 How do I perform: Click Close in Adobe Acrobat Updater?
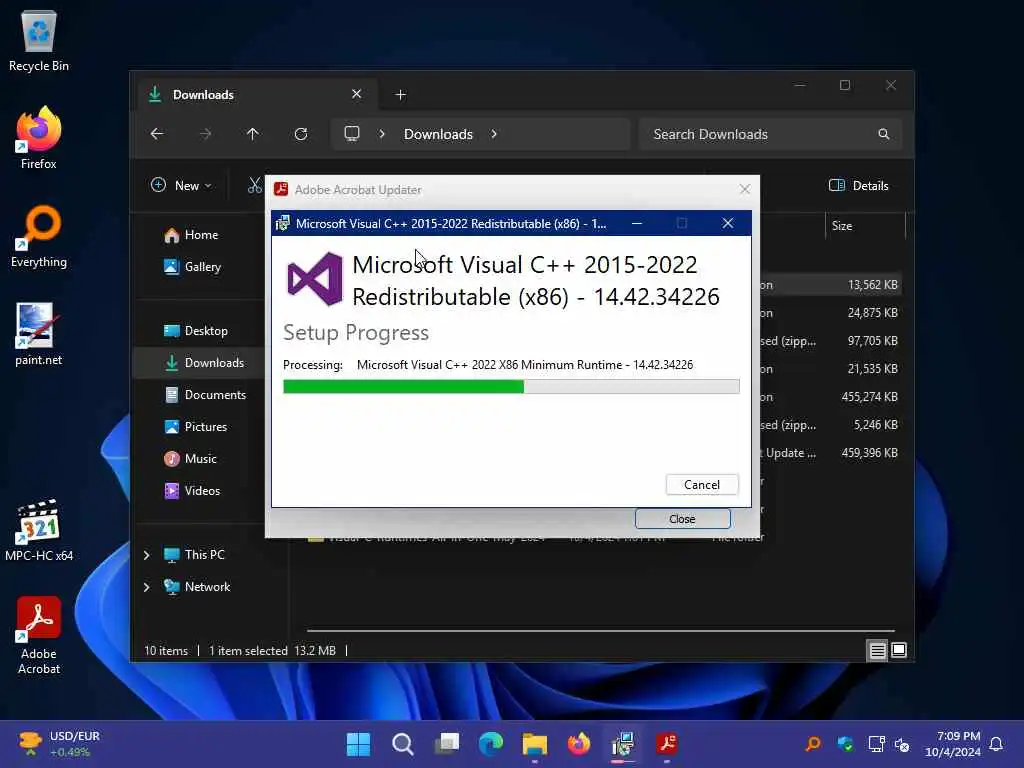point(682,519)
